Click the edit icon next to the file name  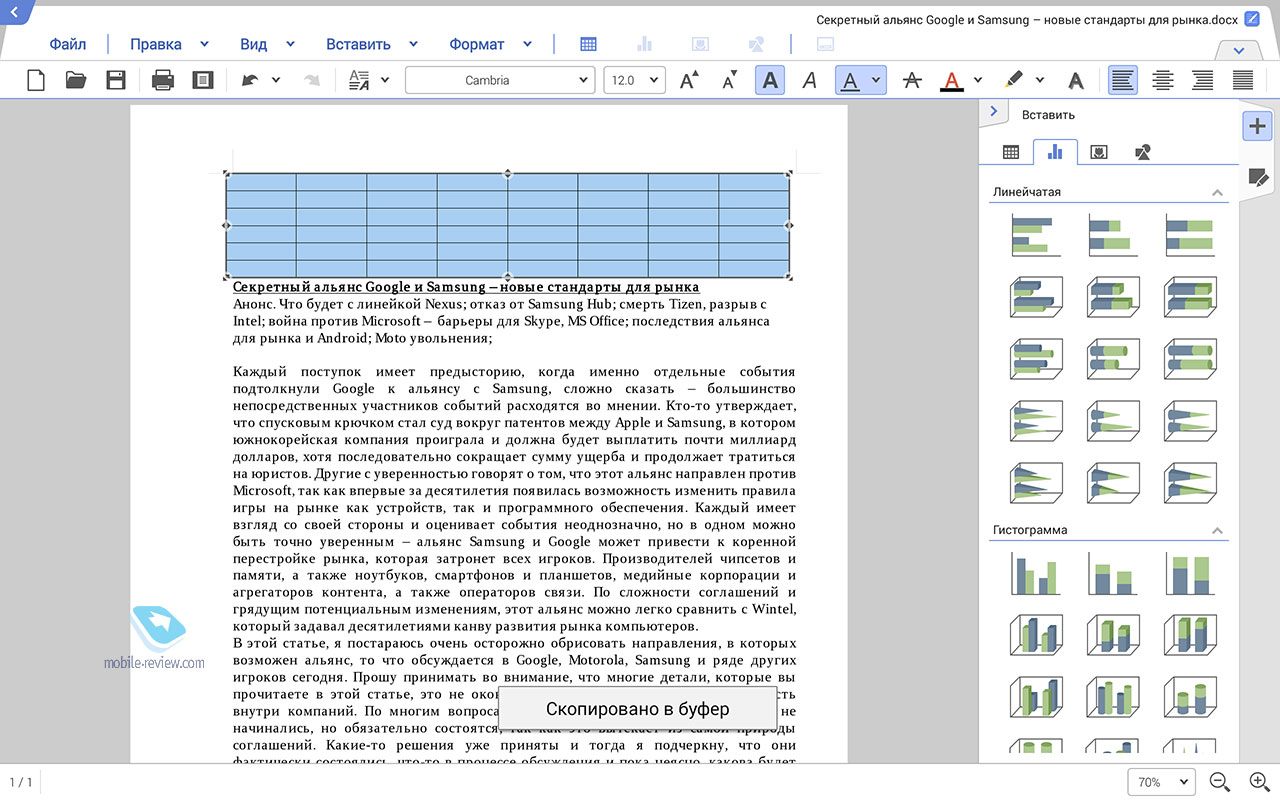1252,19
